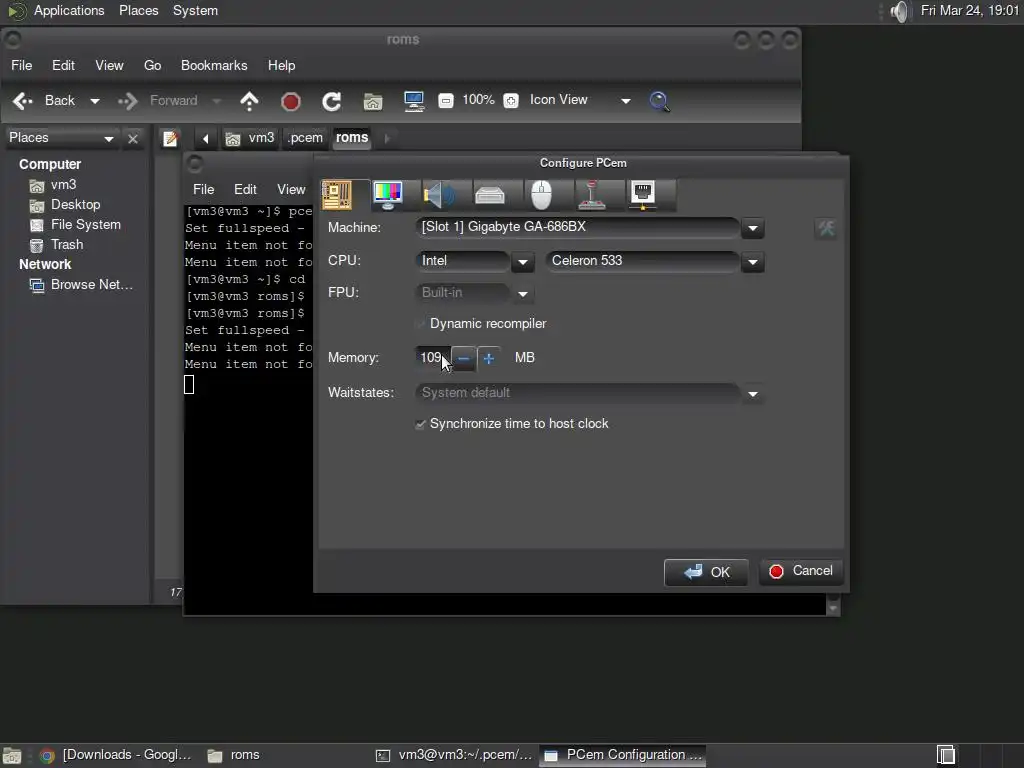This screenshot has width=1024, height=768.
Task: Cancel the Configure PCem dialog
Action: click(x=801, y=571)
